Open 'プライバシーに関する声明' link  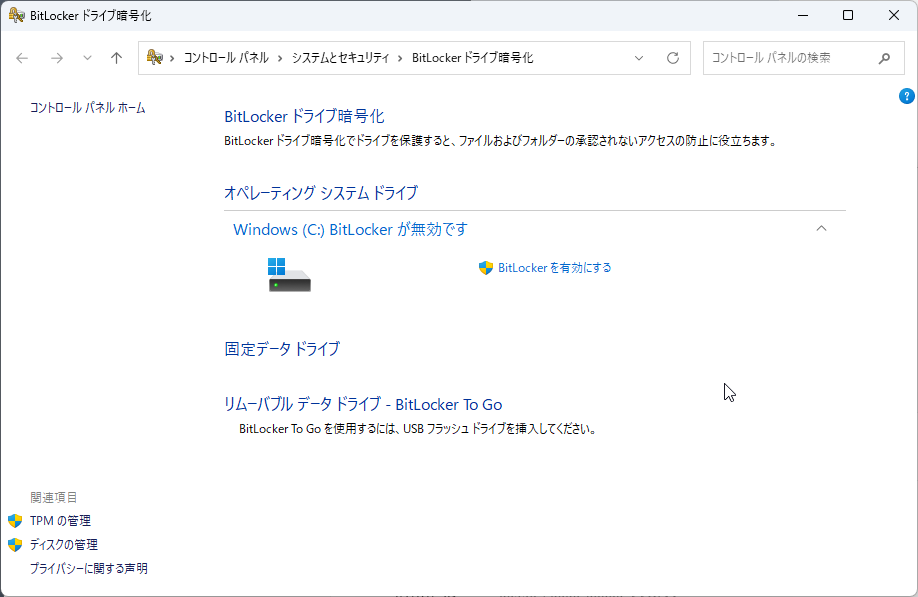coord(89,569)
